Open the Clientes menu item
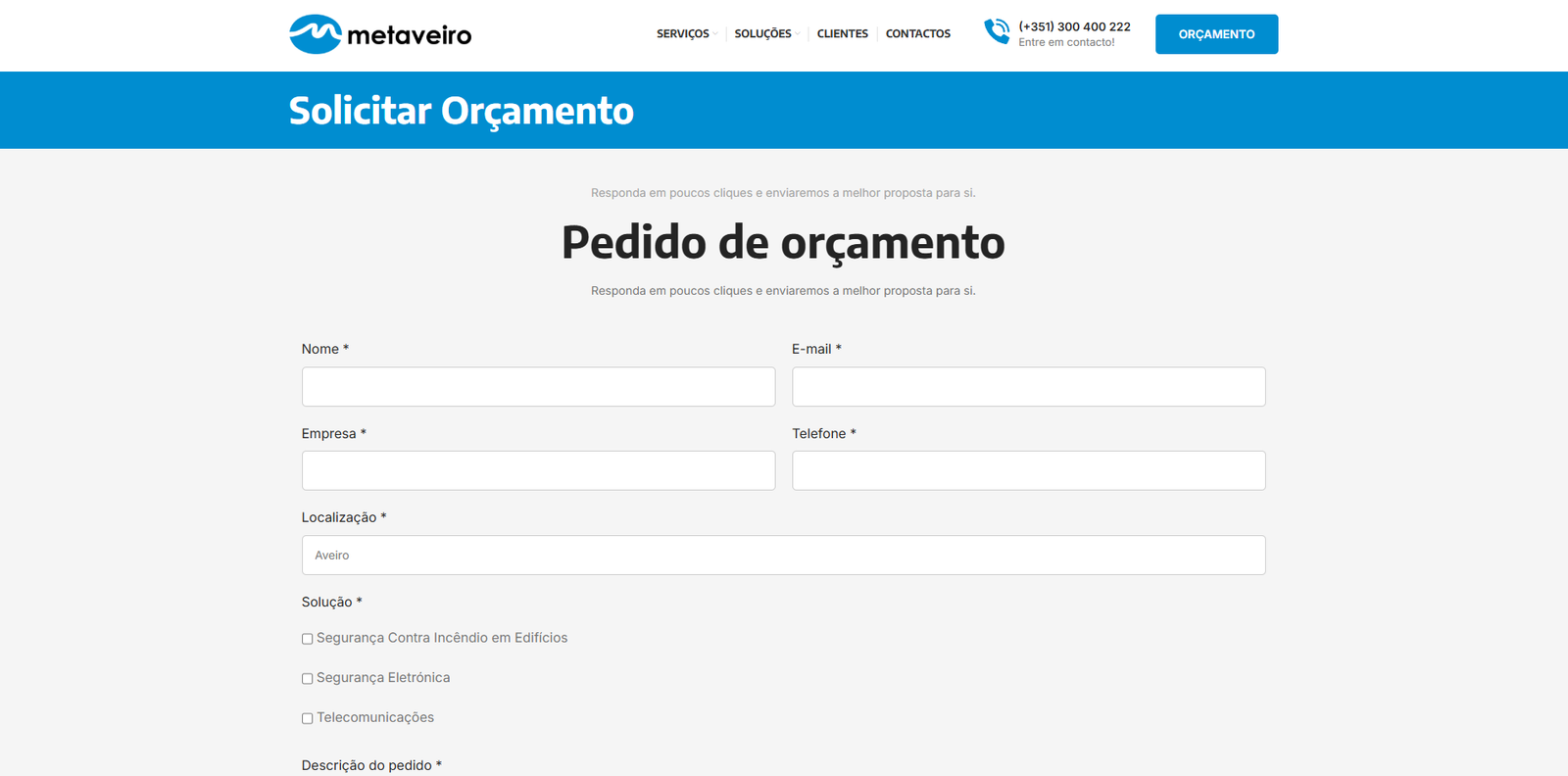The width and height of the screenshot is (1568, 776). (x=842, y=34)
